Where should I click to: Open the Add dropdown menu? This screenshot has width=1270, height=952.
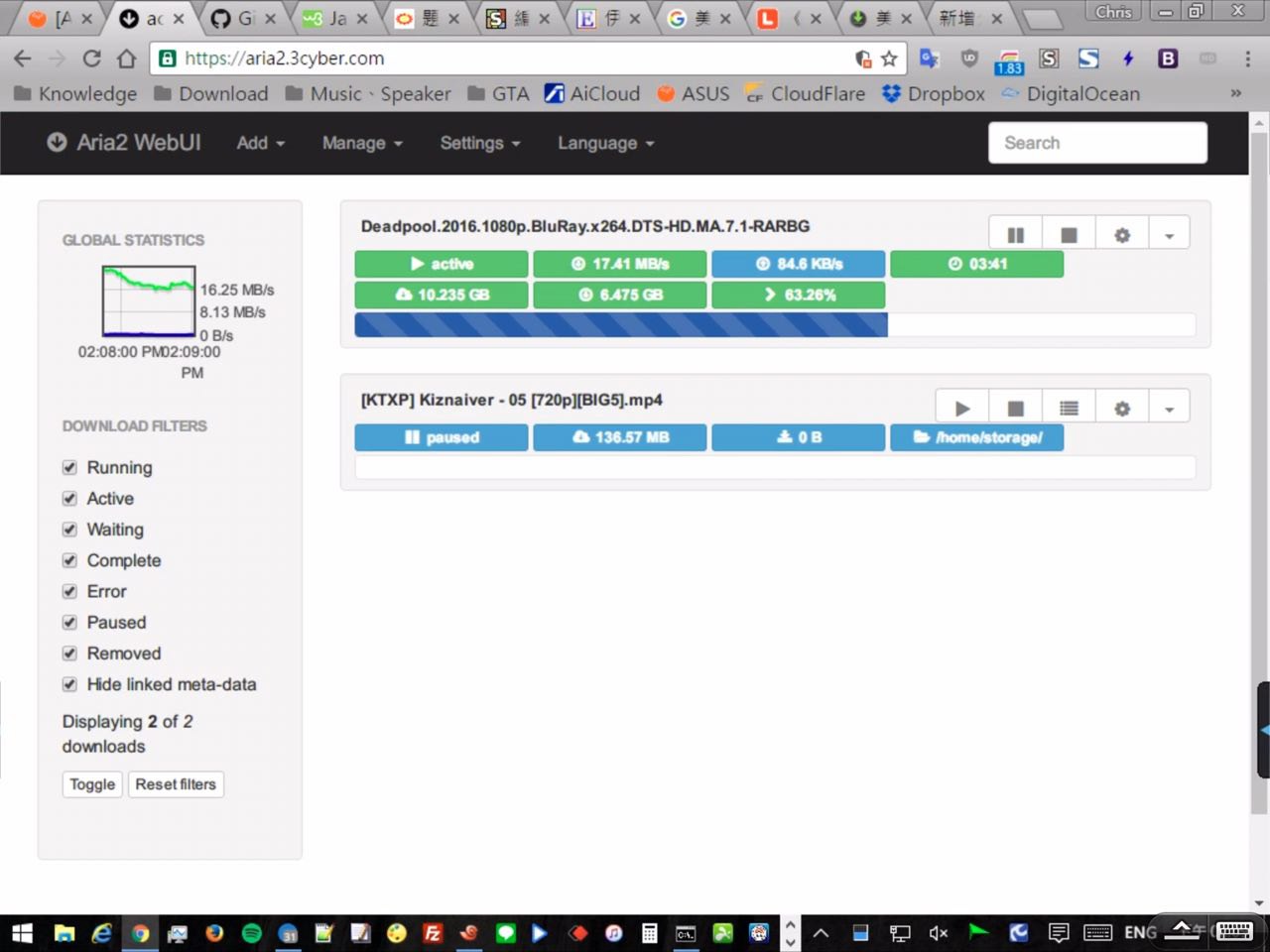(261, 143)
